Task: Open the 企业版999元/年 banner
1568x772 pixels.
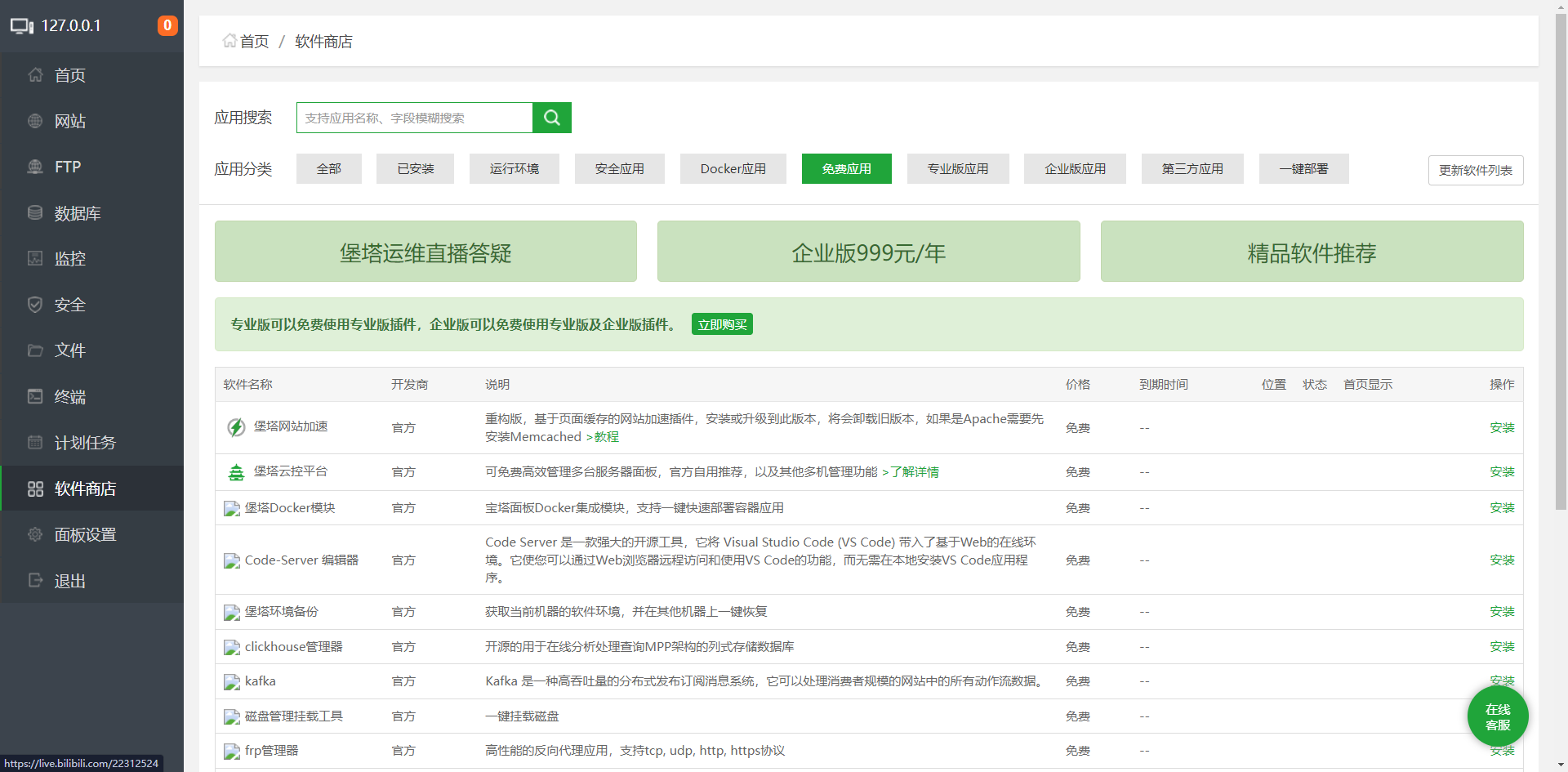Action: click(869, 252)
